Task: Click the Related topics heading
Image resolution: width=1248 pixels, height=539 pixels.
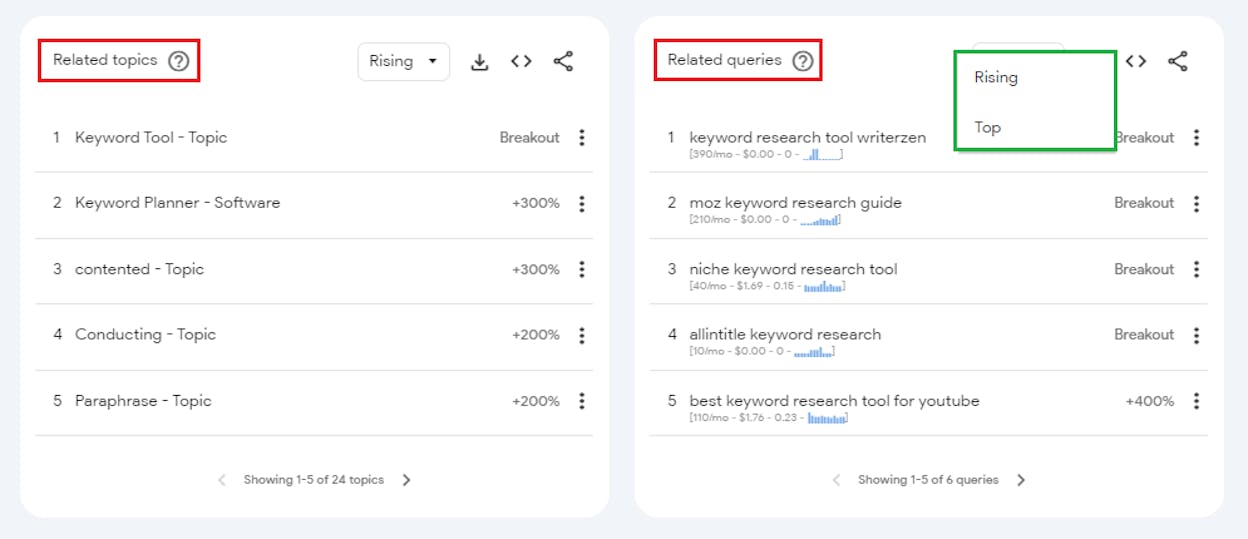Action: point(105,60)
